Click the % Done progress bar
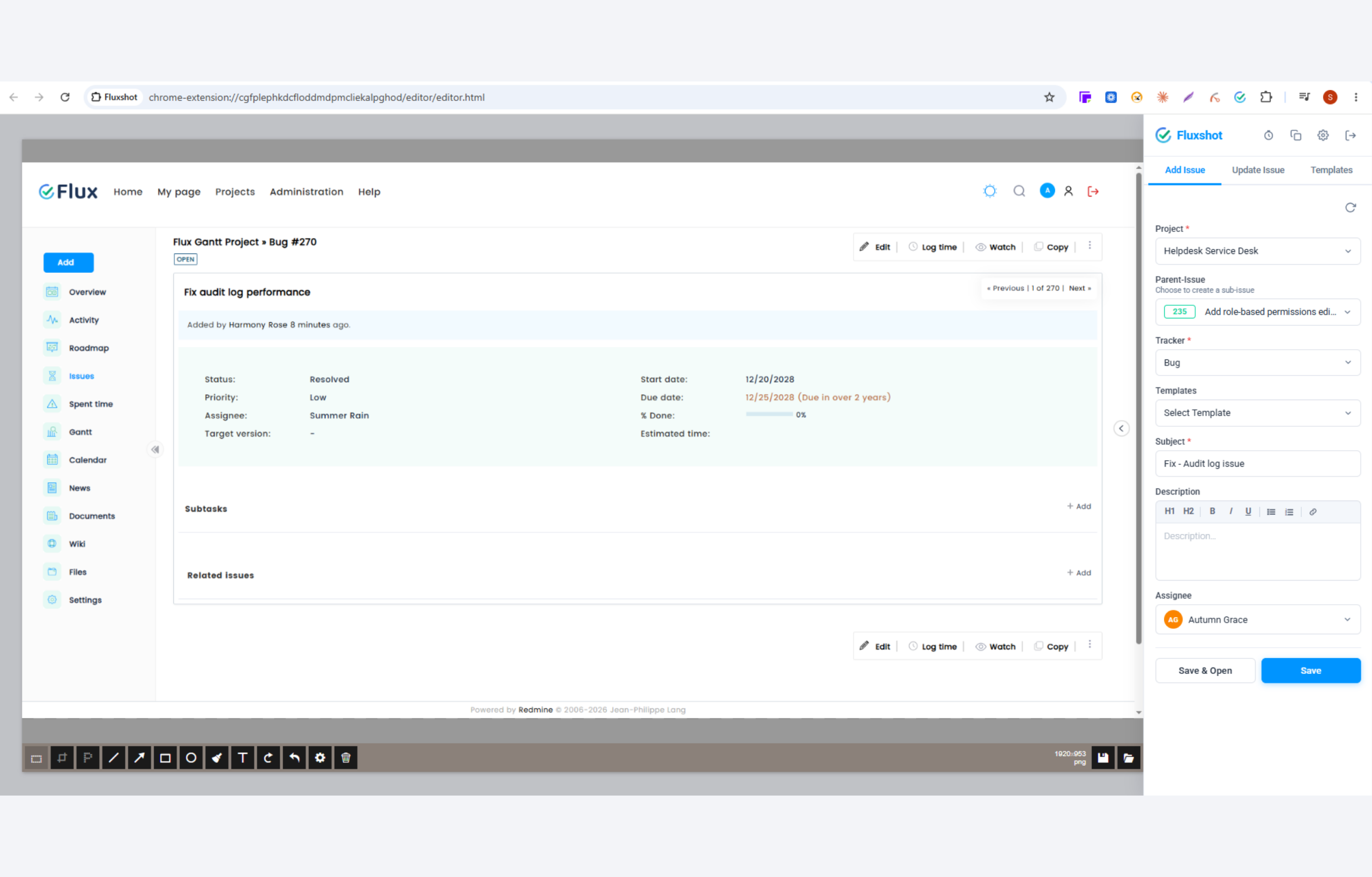The width and height of the screenshot is (1372, 877). (769, 415)
